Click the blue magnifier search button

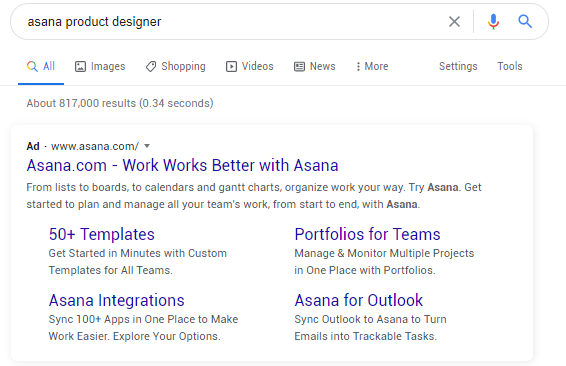(x=525, y=22)
